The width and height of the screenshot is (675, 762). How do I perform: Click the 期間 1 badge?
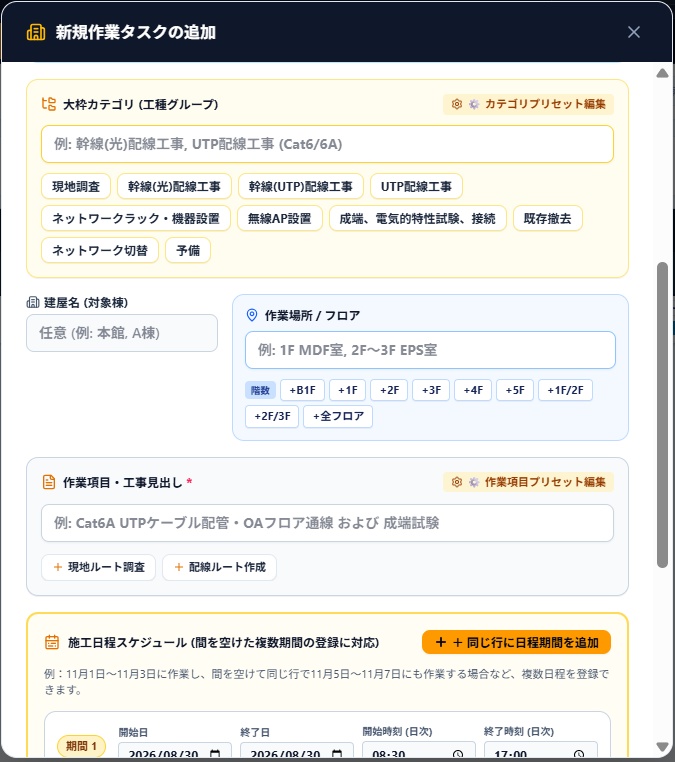[x=81, y=746]
